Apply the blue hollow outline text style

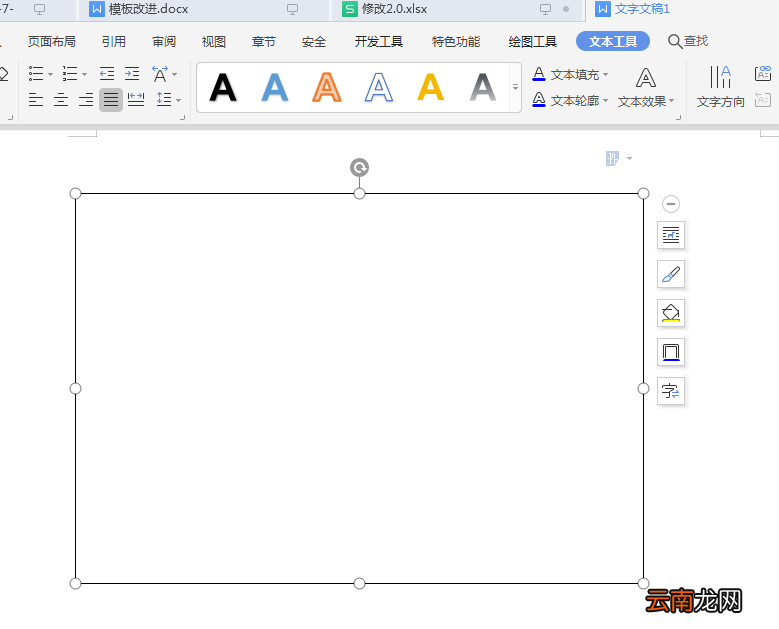pyautogui.click(x=379, y=87)
